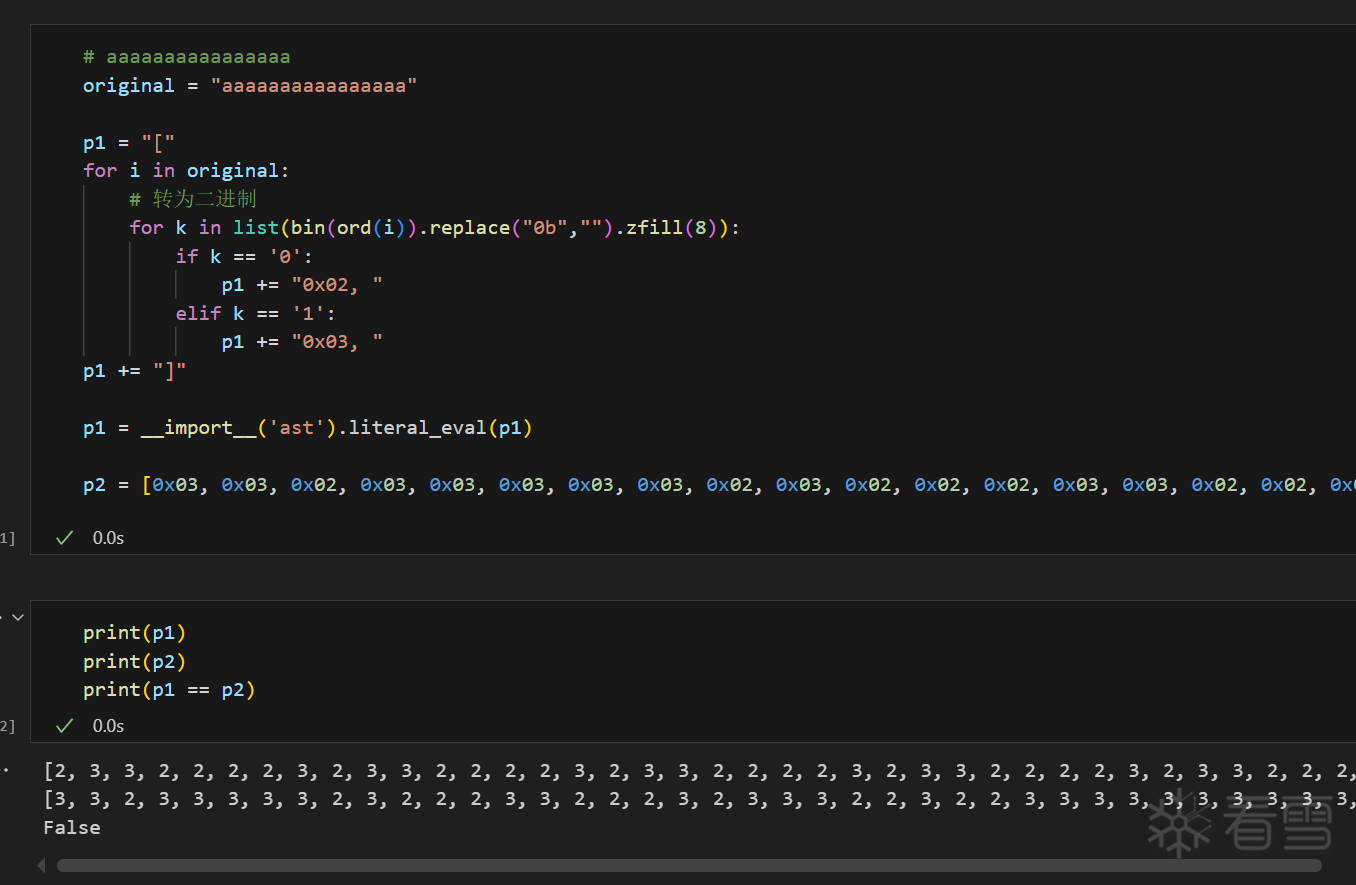Screen dimensions: 1356x885
Task: Click the execution count label of the second cell
Action: [7, 727]
